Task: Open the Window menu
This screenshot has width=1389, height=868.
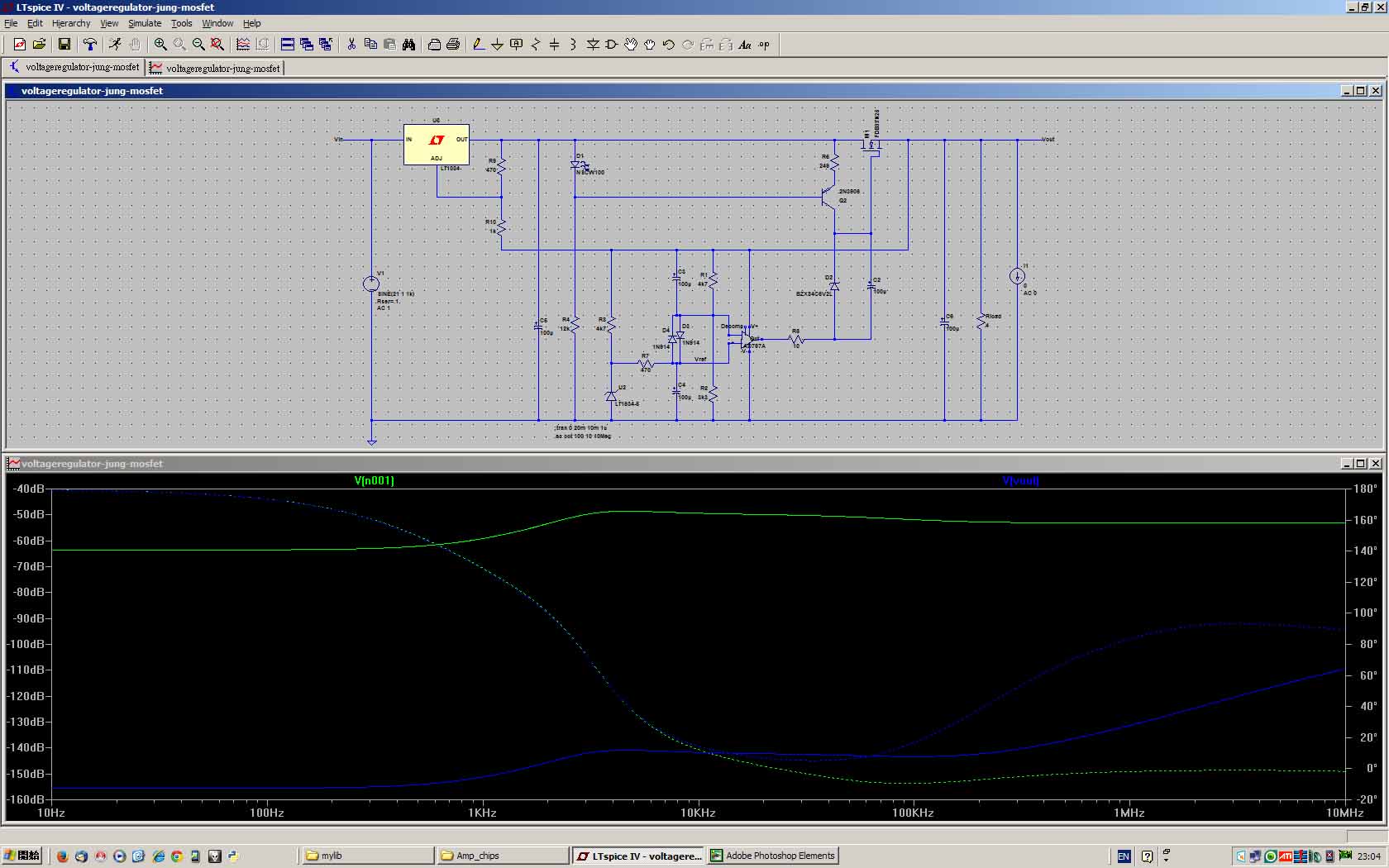Action: point(217,23)
